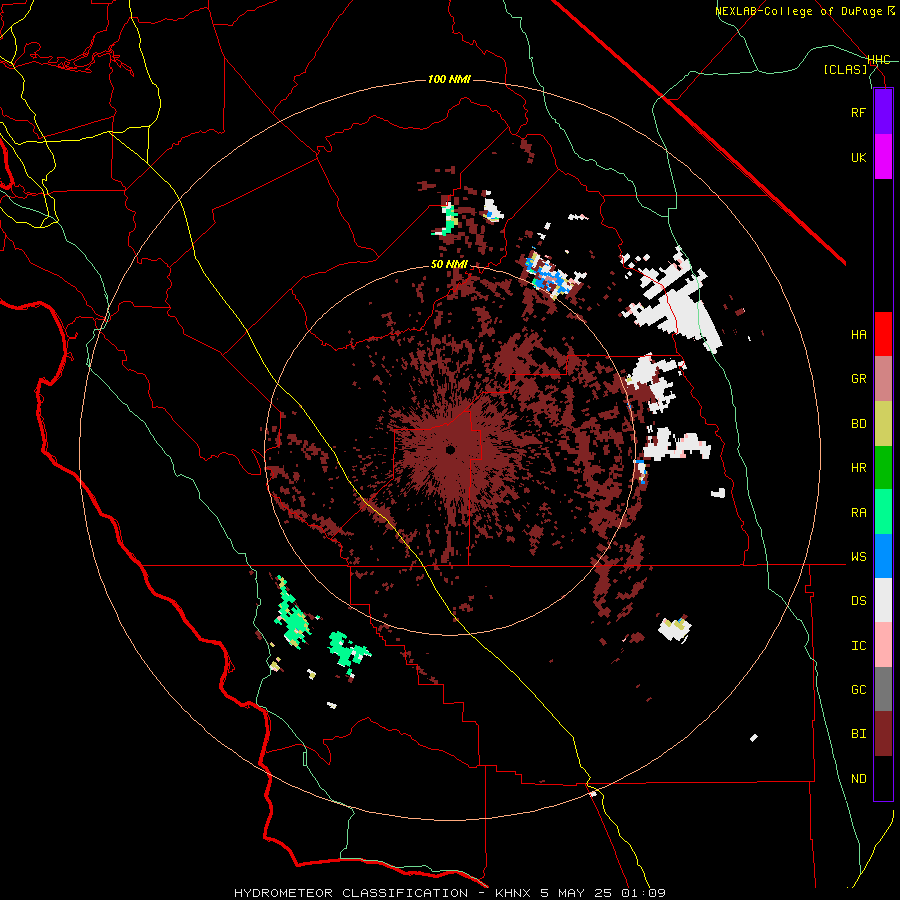Click the BD legend label

pyautogui.click(x=858, y=424)
